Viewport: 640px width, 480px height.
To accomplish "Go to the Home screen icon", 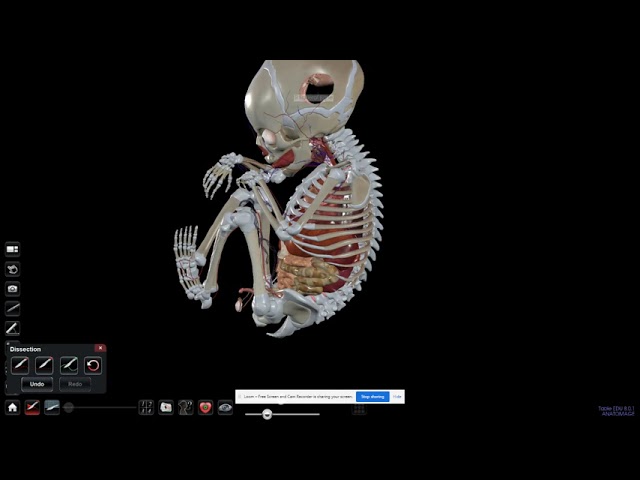I will click(x=12, y=407).
